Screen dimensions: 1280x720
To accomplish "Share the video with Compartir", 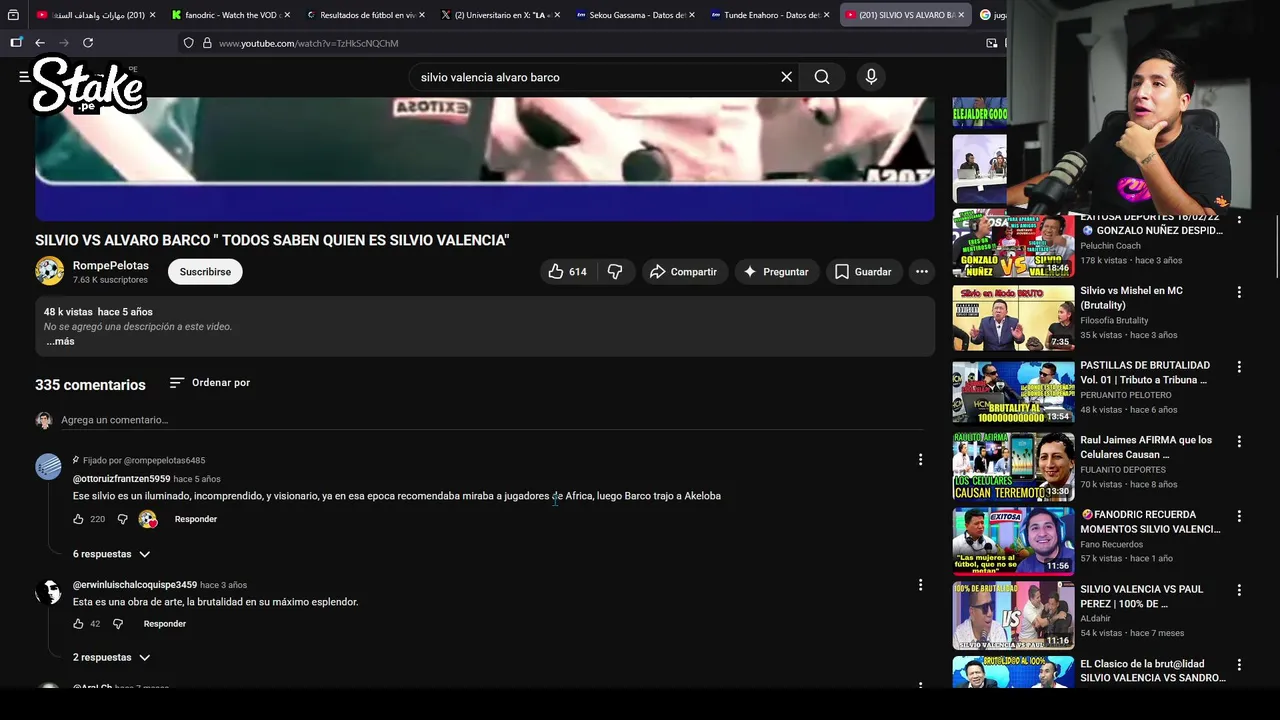I will [683, 272].
